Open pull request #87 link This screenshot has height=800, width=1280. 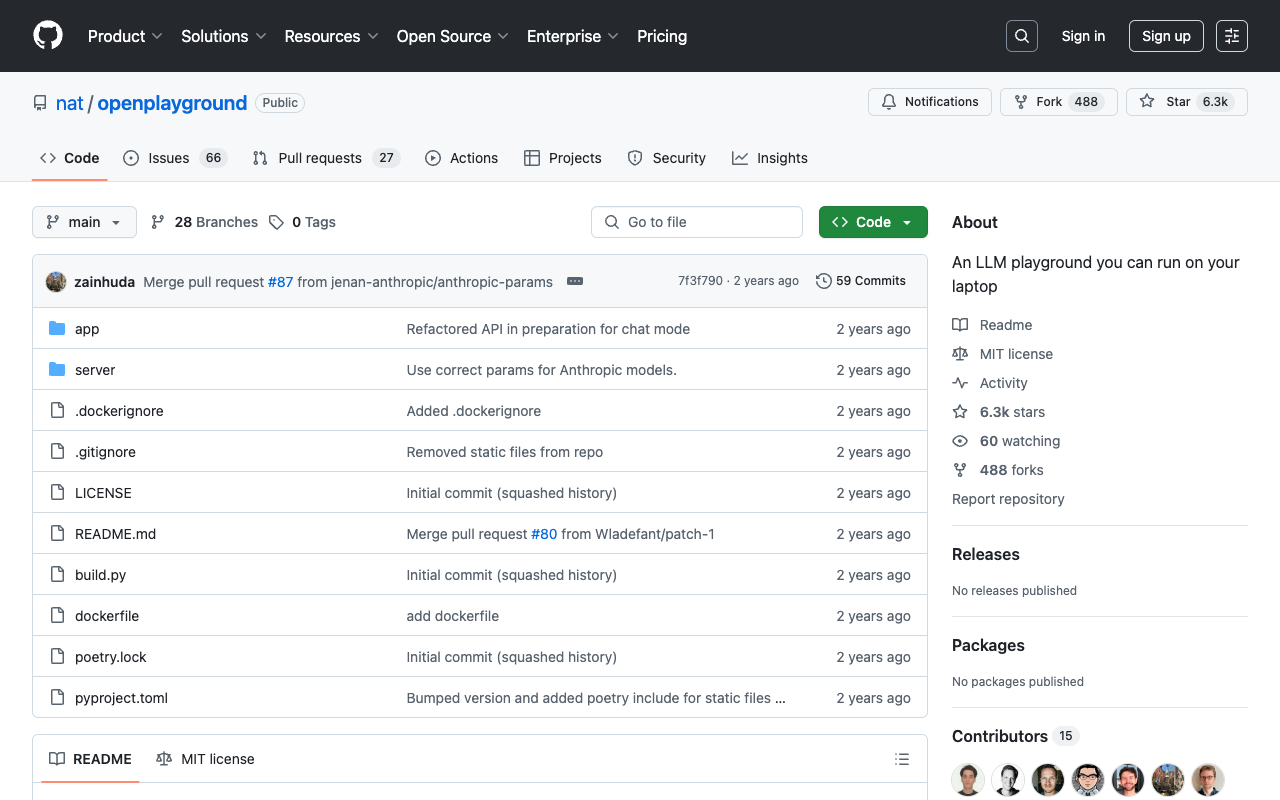[x=280, y=282]
